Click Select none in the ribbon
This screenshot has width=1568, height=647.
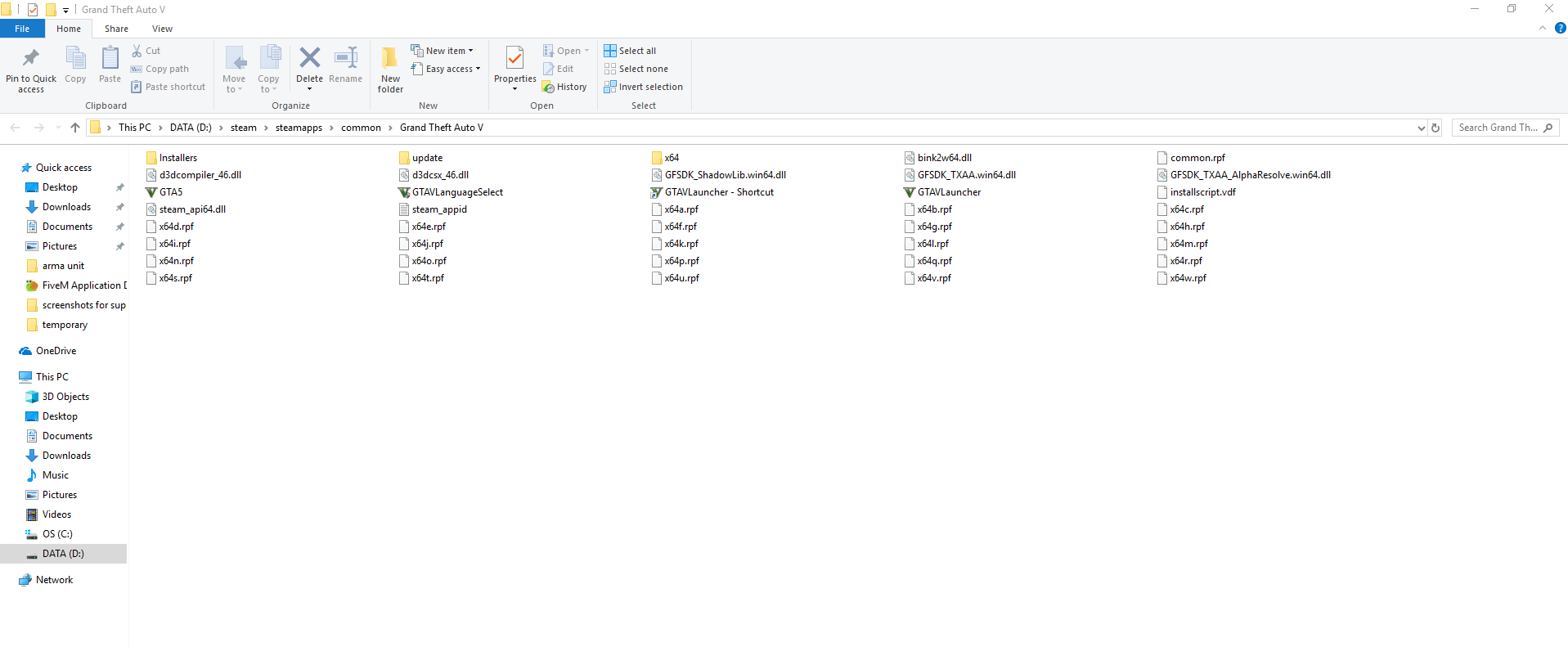pyautogui.click(x=636, y=69)
